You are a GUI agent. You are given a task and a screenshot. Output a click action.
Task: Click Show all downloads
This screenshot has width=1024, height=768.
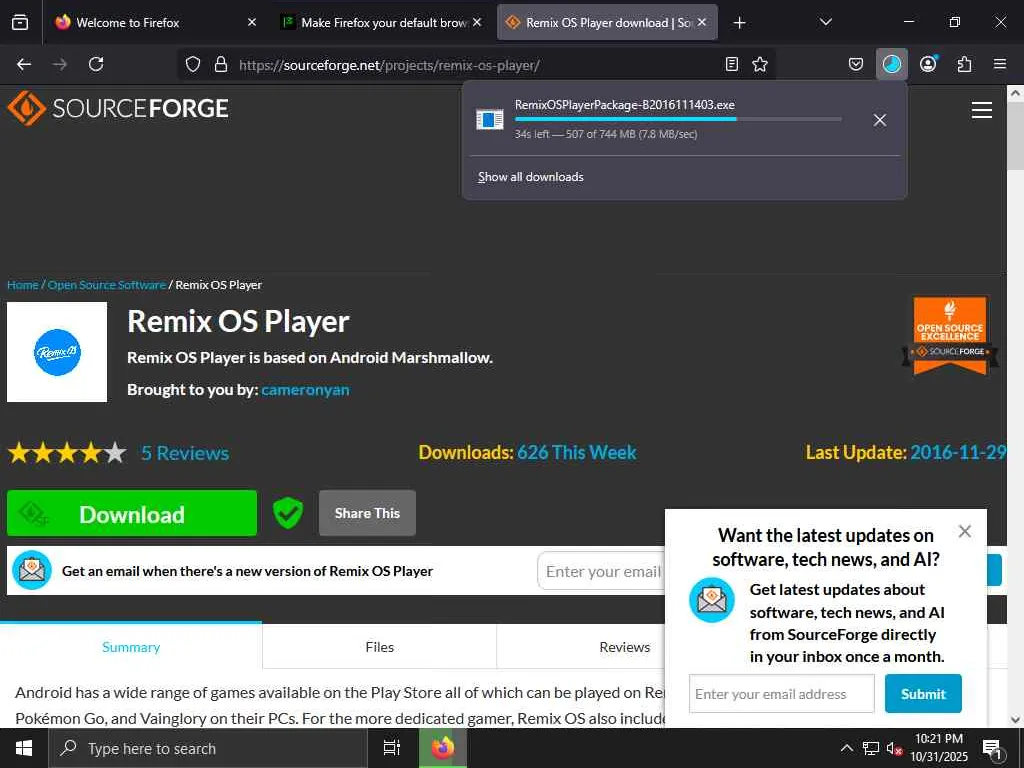point(530,177)
